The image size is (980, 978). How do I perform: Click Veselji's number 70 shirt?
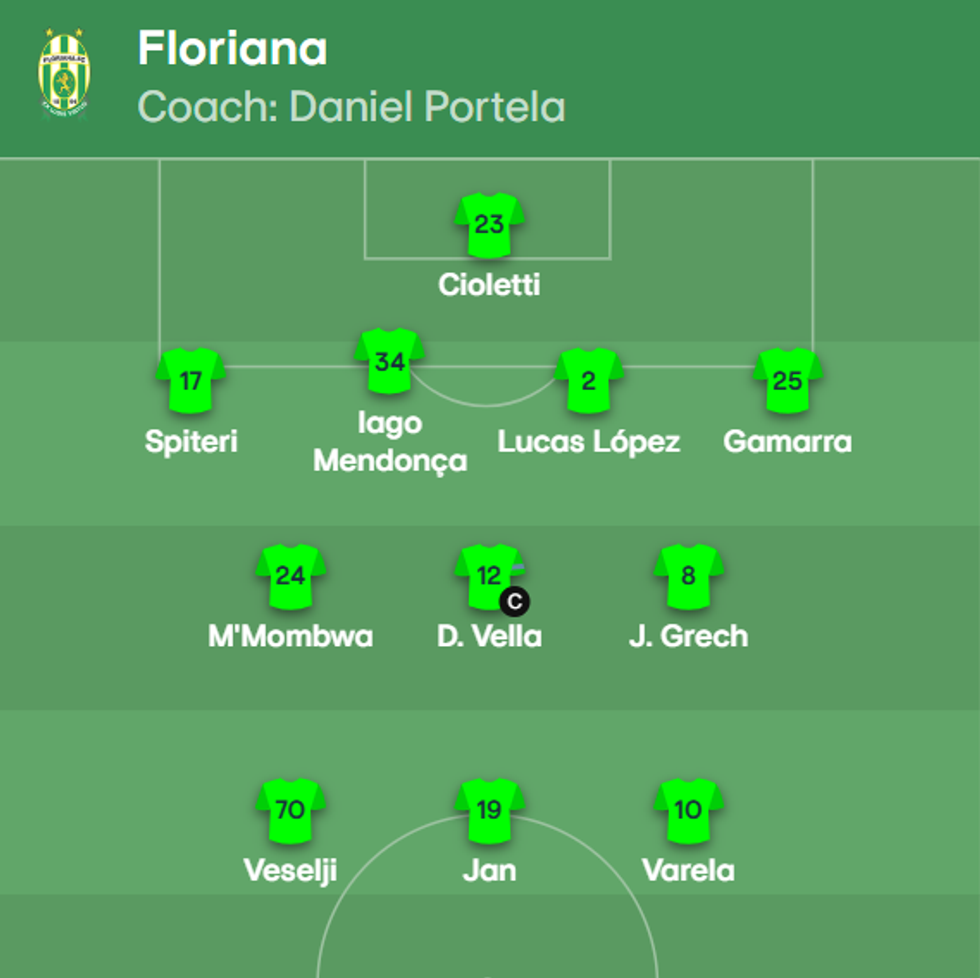click(290, 811)
